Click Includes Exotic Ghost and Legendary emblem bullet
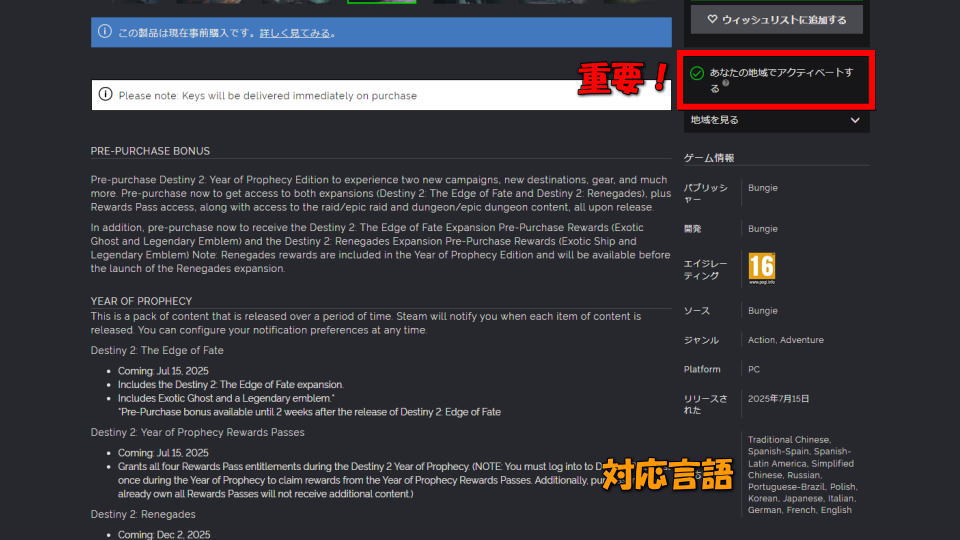 pos(226,398)
